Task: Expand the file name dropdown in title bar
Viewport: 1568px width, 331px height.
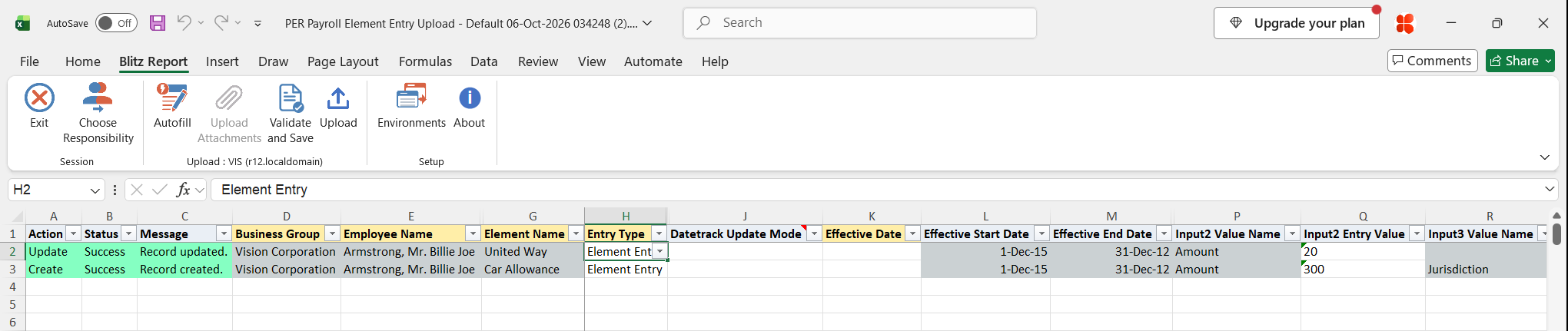Action: coord(647,23)
